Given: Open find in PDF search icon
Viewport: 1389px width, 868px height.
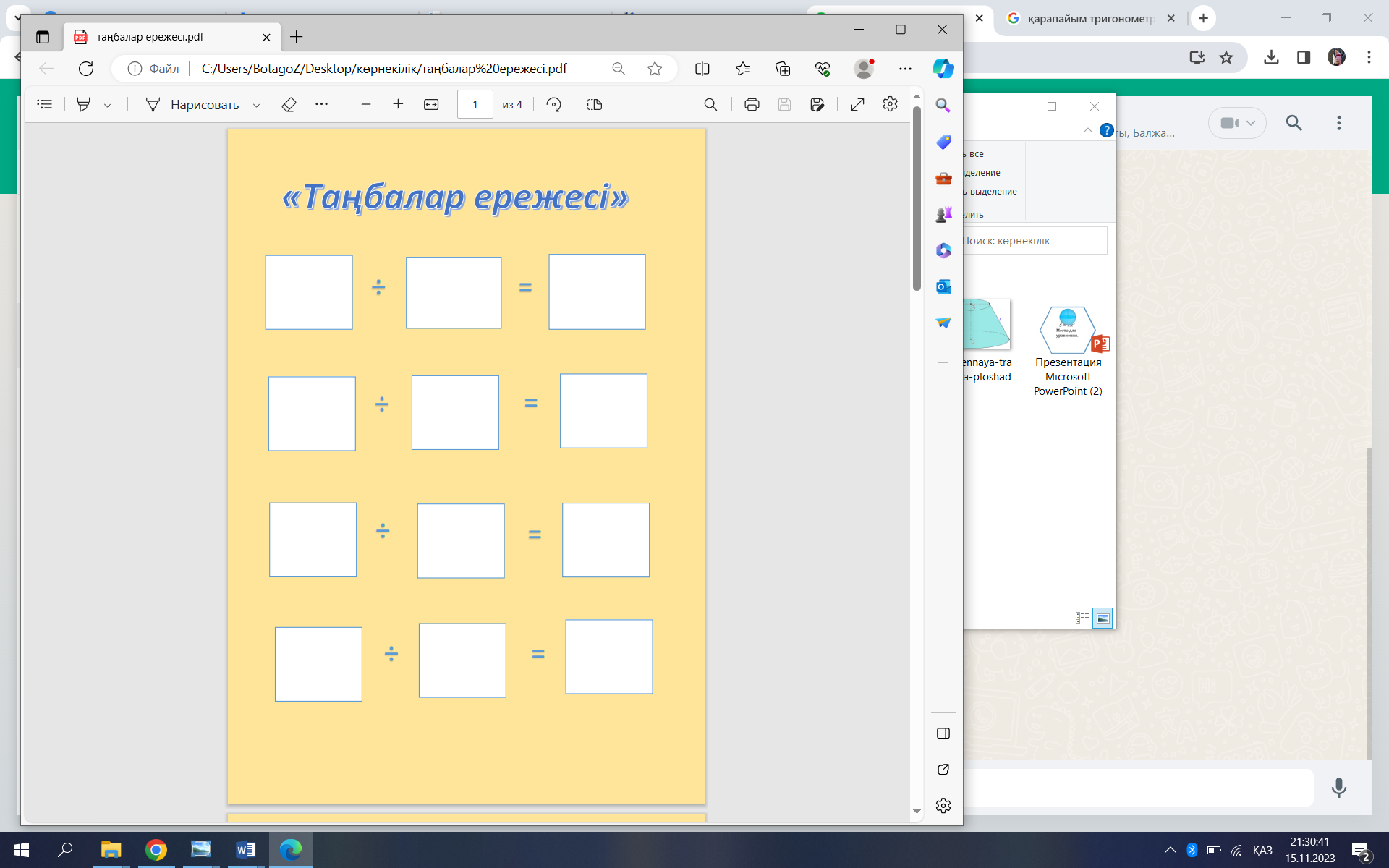Looking at the screenshot, I should coord(710,105).
